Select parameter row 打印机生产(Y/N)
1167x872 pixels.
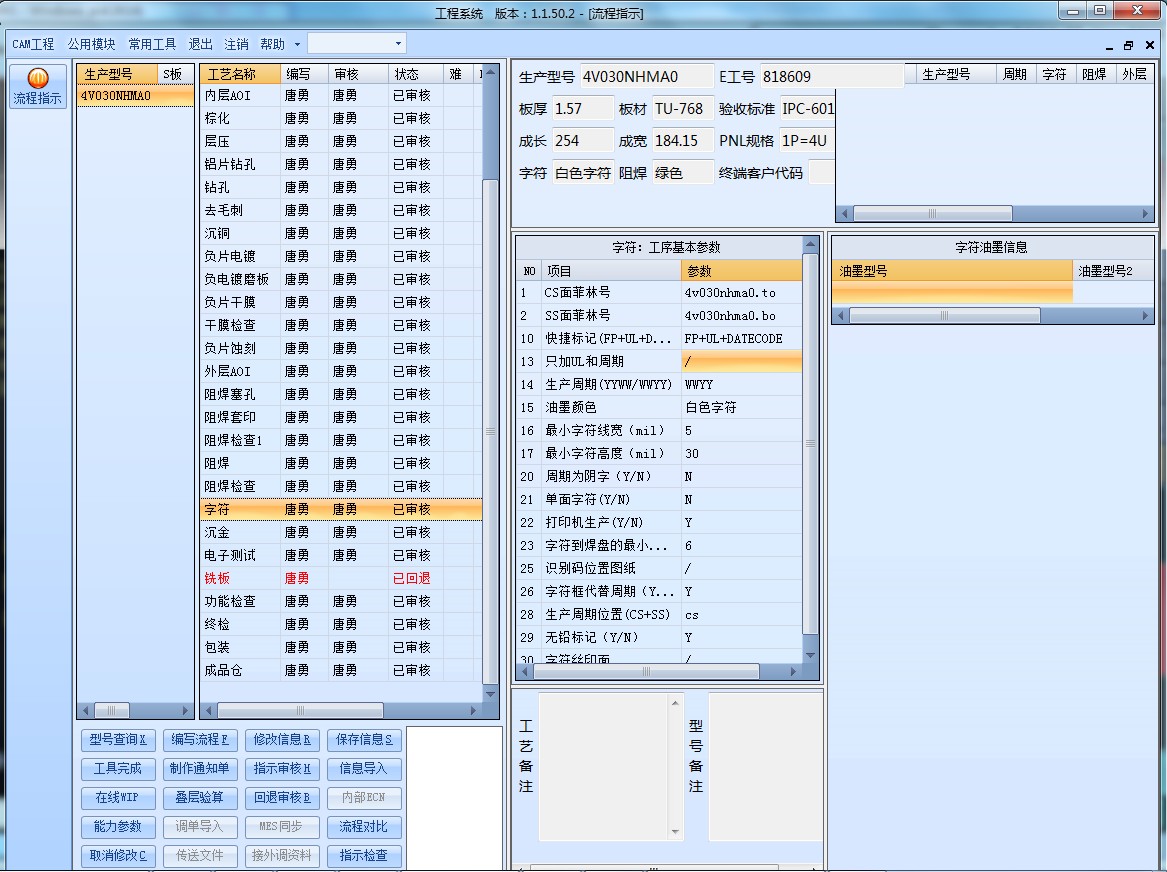(x=659, y=522)
